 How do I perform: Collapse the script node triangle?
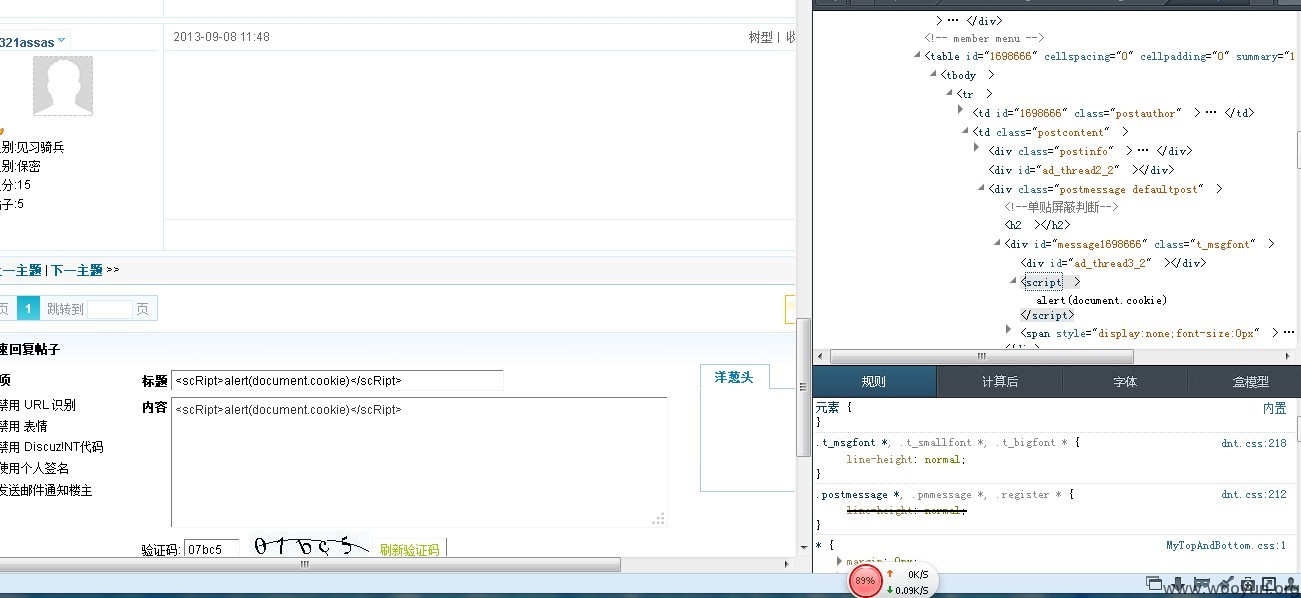1013,282
